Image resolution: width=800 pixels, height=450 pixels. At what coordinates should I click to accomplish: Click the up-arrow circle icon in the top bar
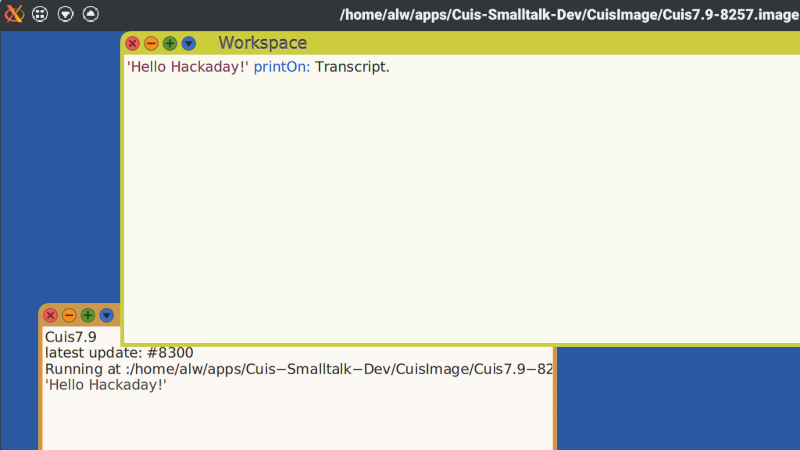pos(91,14)
